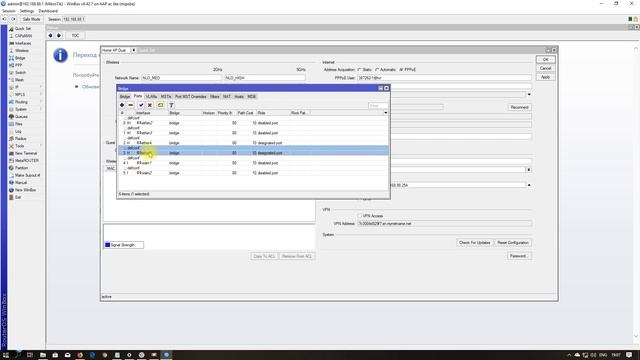Click the Signal Strength blue color swatch
This screenshot has width=640, height=360.
point(108,245)
